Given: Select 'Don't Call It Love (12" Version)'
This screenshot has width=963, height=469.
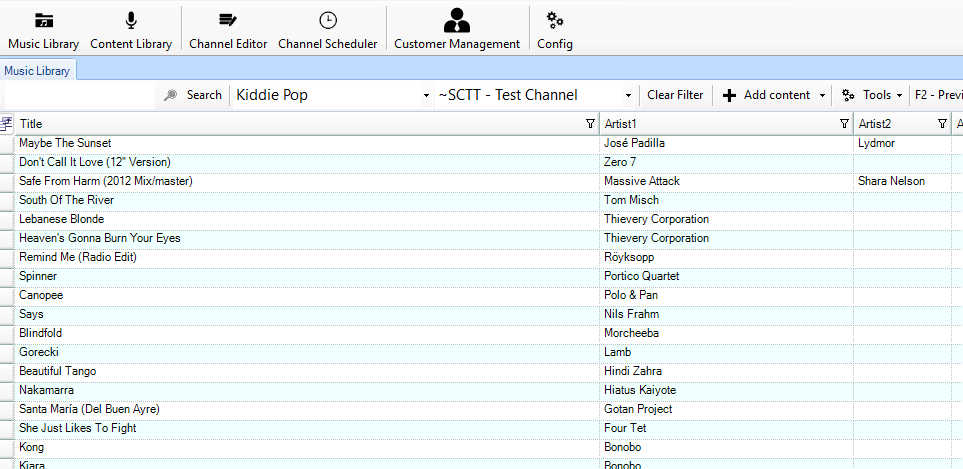Looking at the screenshot, I should [95, 162].
